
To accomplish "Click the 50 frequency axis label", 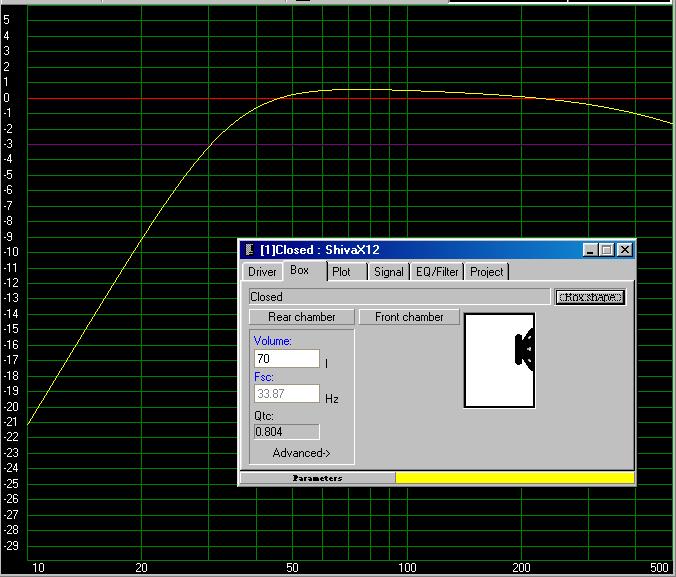I will [x=292, y=568].
